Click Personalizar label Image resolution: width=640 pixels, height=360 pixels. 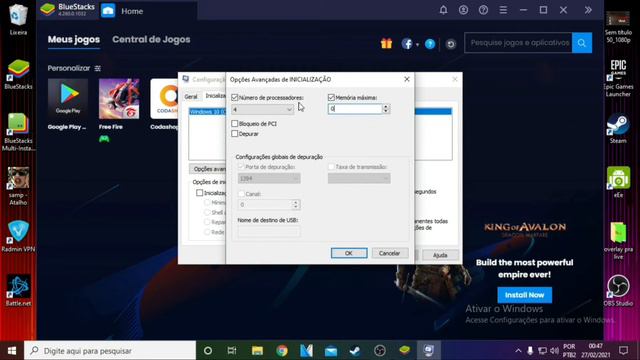[69, 68]
